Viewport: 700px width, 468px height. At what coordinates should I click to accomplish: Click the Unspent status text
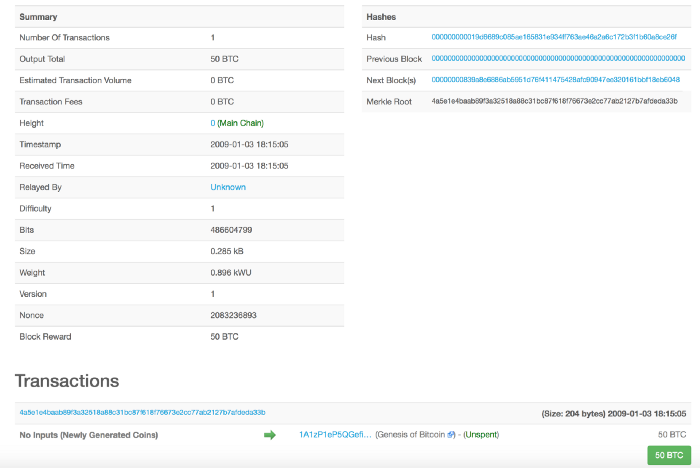coord(481,435)
